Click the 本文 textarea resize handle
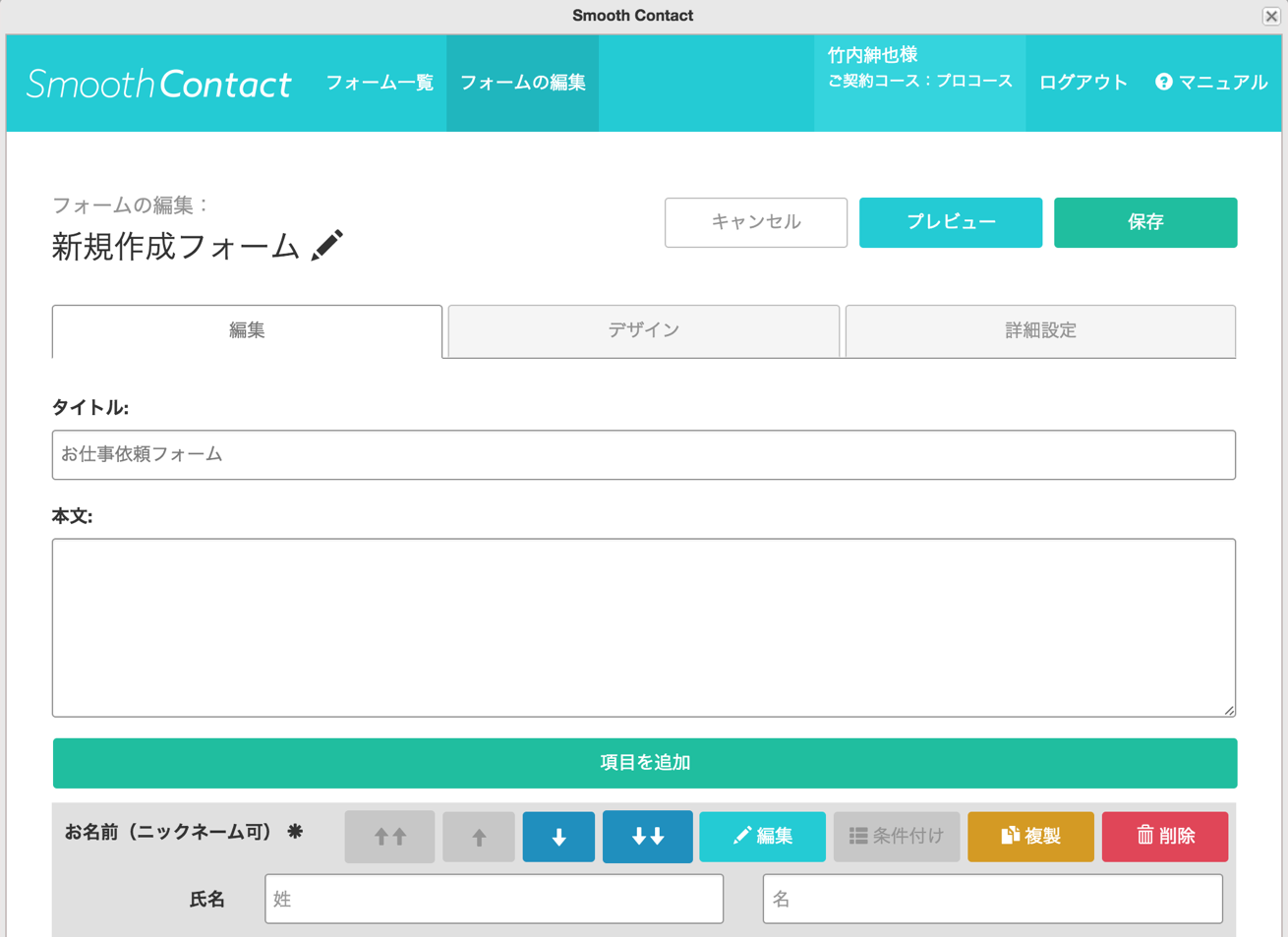The width and height of the screenshot is (1288, 937). point(1229,710)
